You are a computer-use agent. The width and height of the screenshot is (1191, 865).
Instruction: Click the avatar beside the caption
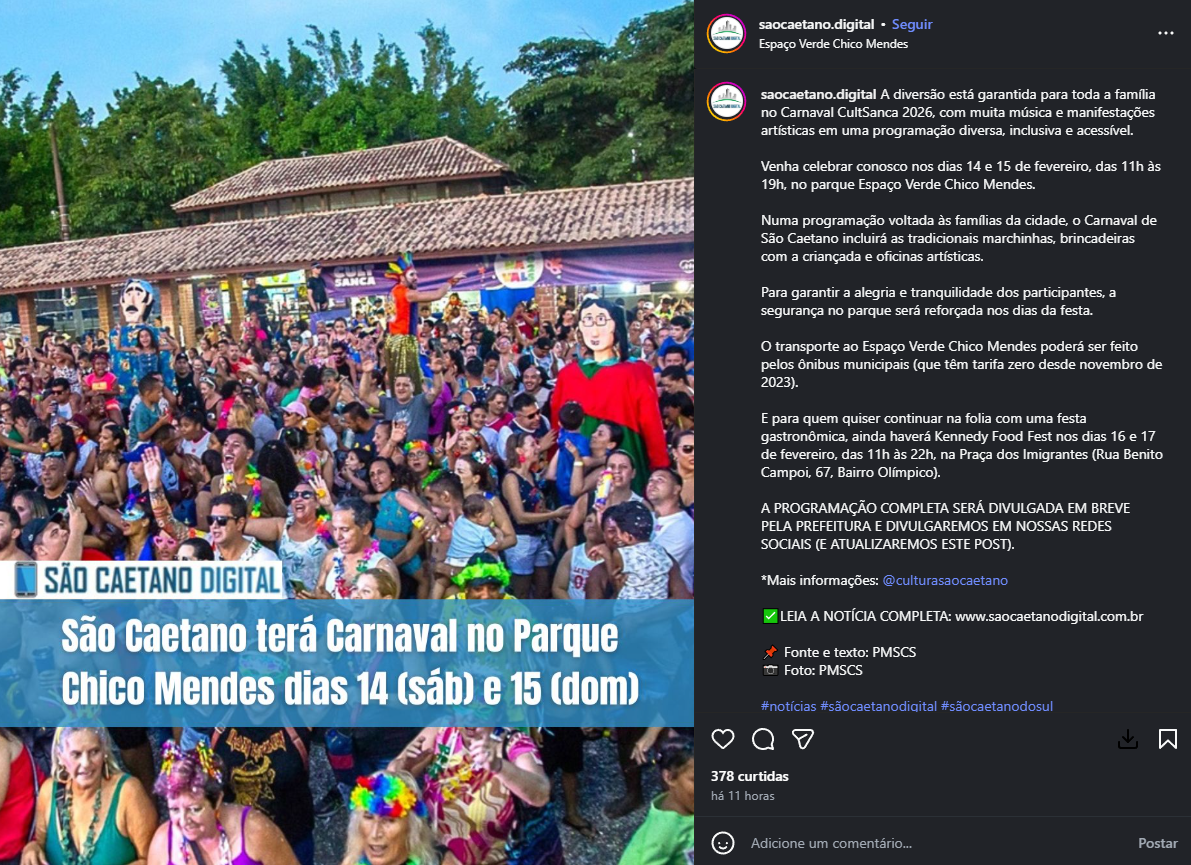tap(726, 102)
